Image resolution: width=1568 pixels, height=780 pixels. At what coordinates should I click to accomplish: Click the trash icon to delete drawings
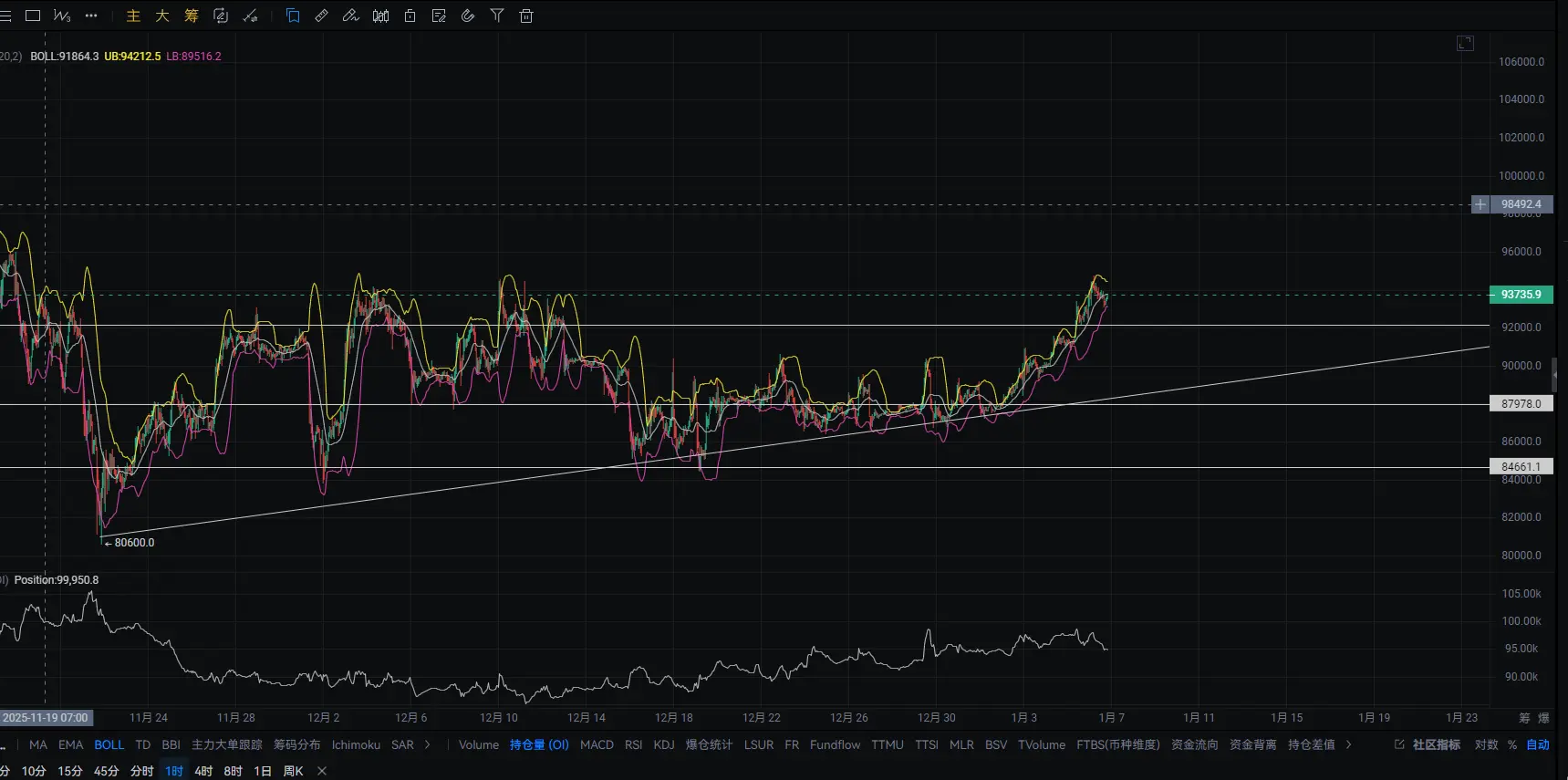(526, 16)
